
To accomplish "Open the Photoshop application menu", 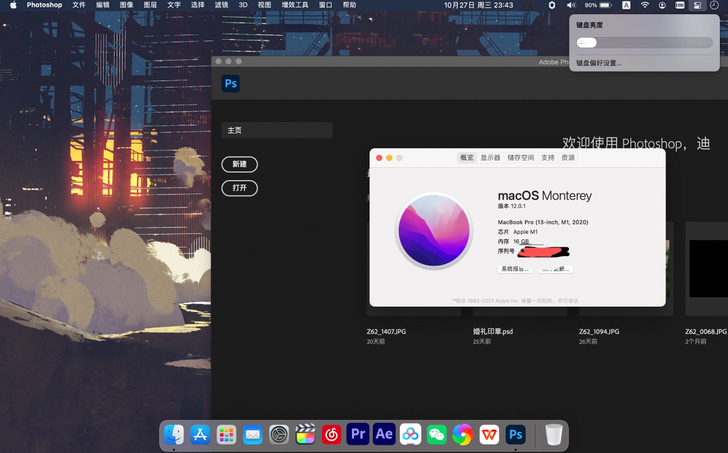I will tap(44, 5).
